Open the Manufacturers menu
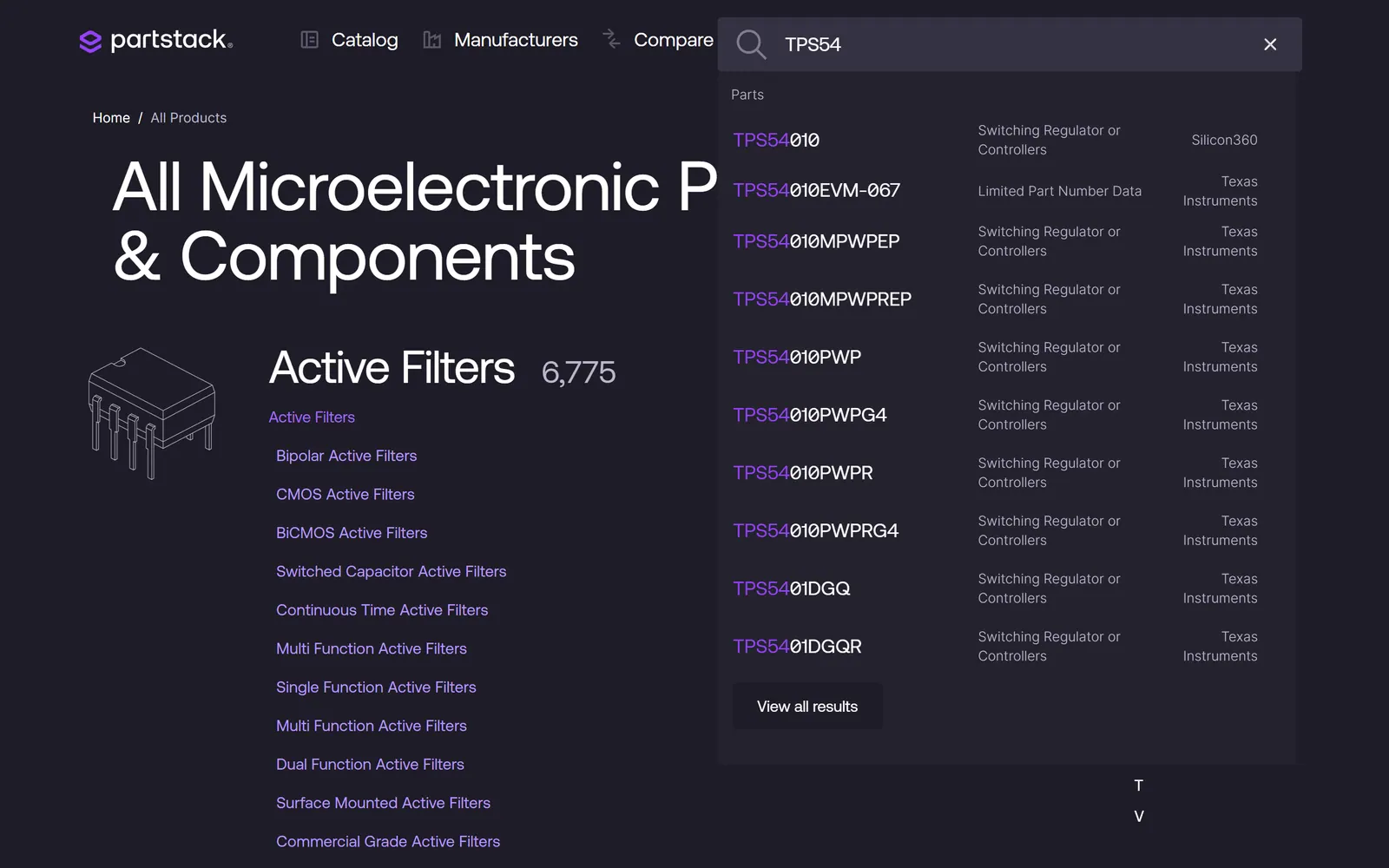 click(x=500, y=40)
